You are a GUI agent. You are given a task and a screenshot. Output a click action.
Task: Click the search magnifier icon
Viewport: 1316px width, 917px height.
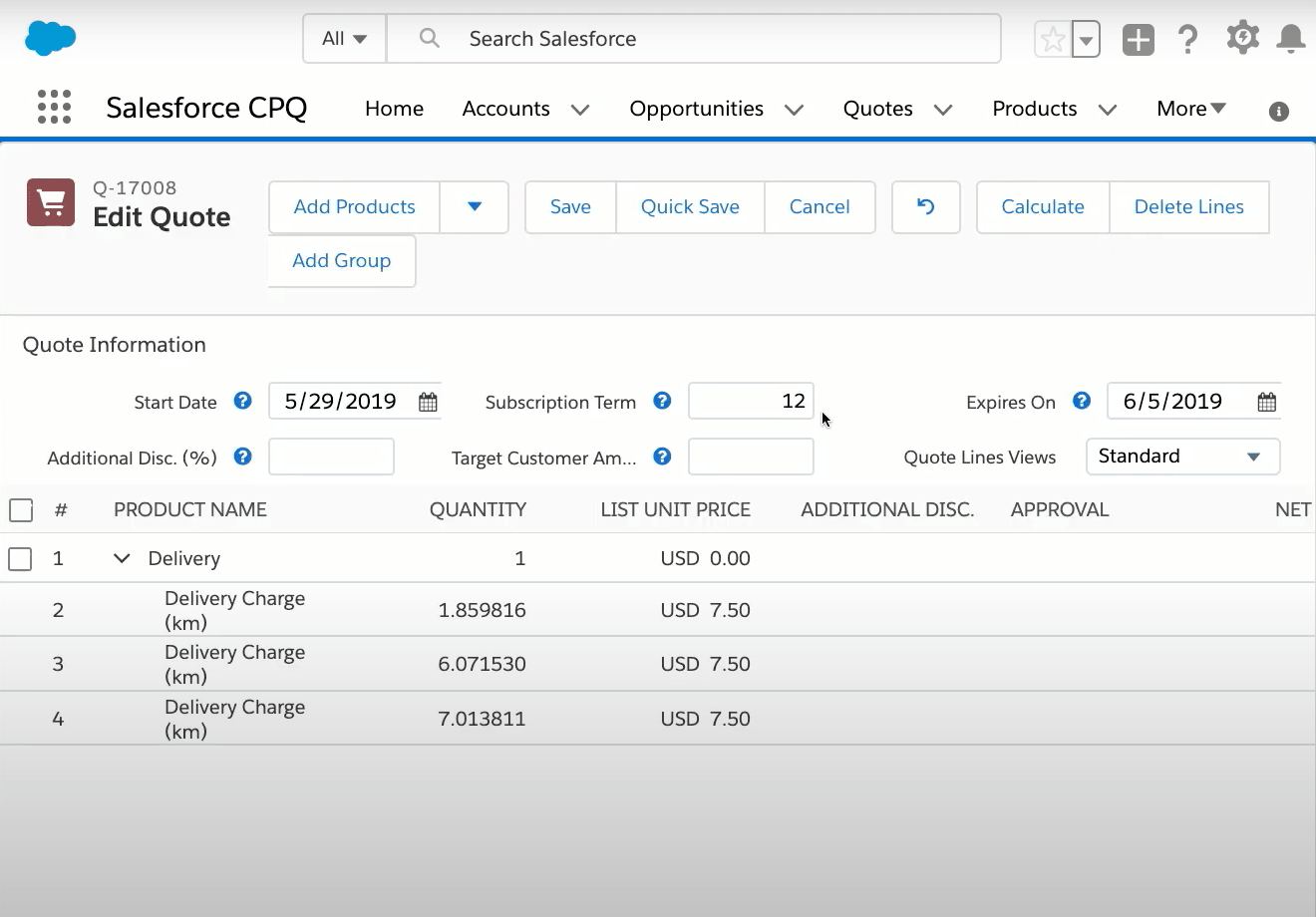tap(429, 38)
